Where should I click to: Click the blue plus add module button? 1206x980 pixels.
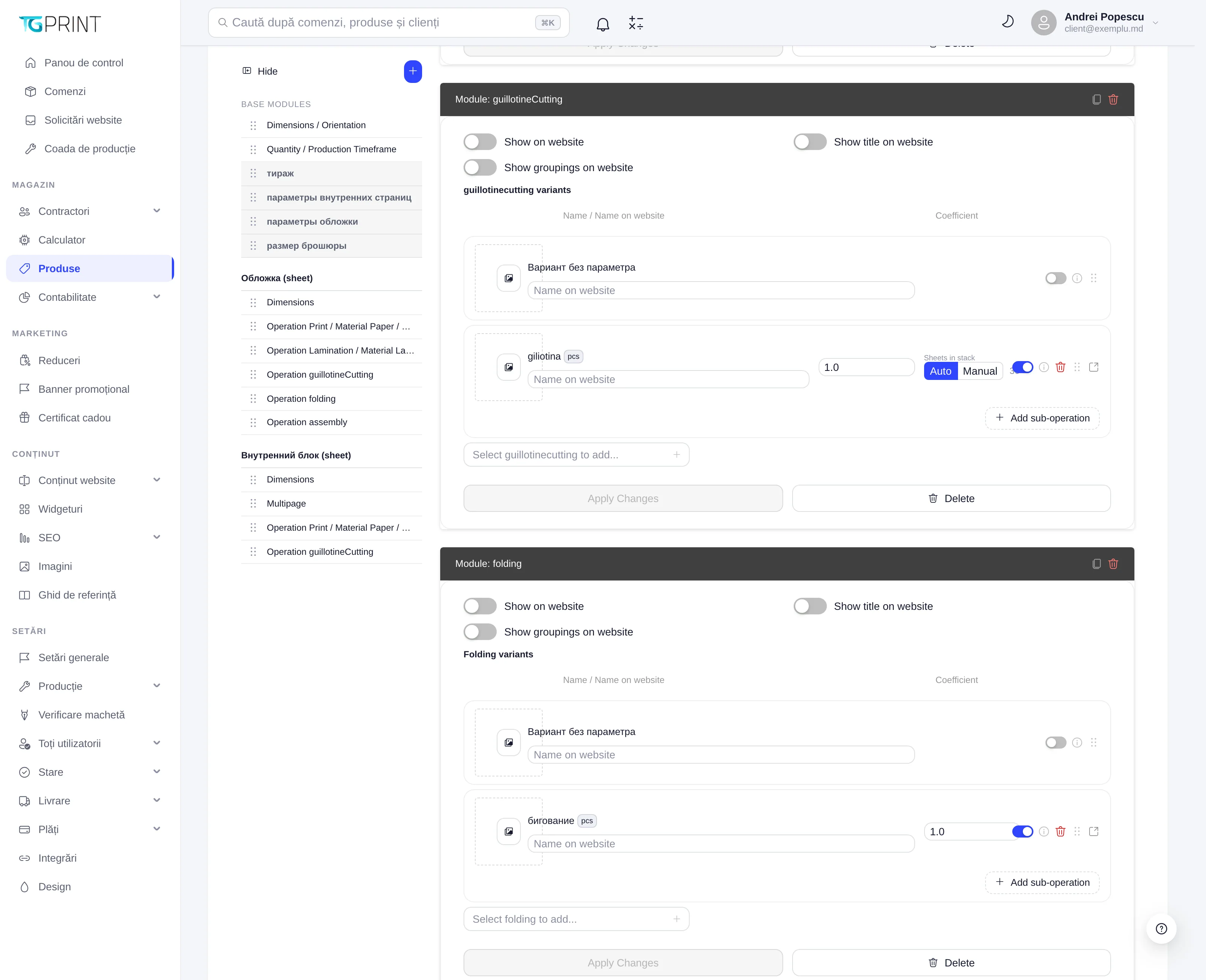click(413, 71)
